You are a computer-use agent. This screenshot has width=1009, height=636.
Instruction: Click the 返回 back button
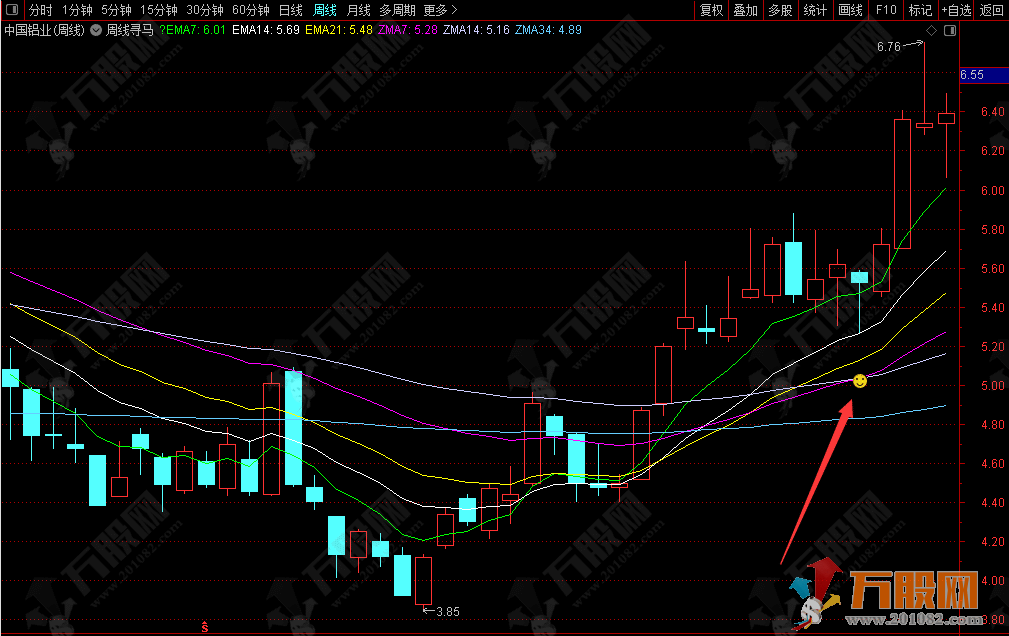tap(991, 10)
